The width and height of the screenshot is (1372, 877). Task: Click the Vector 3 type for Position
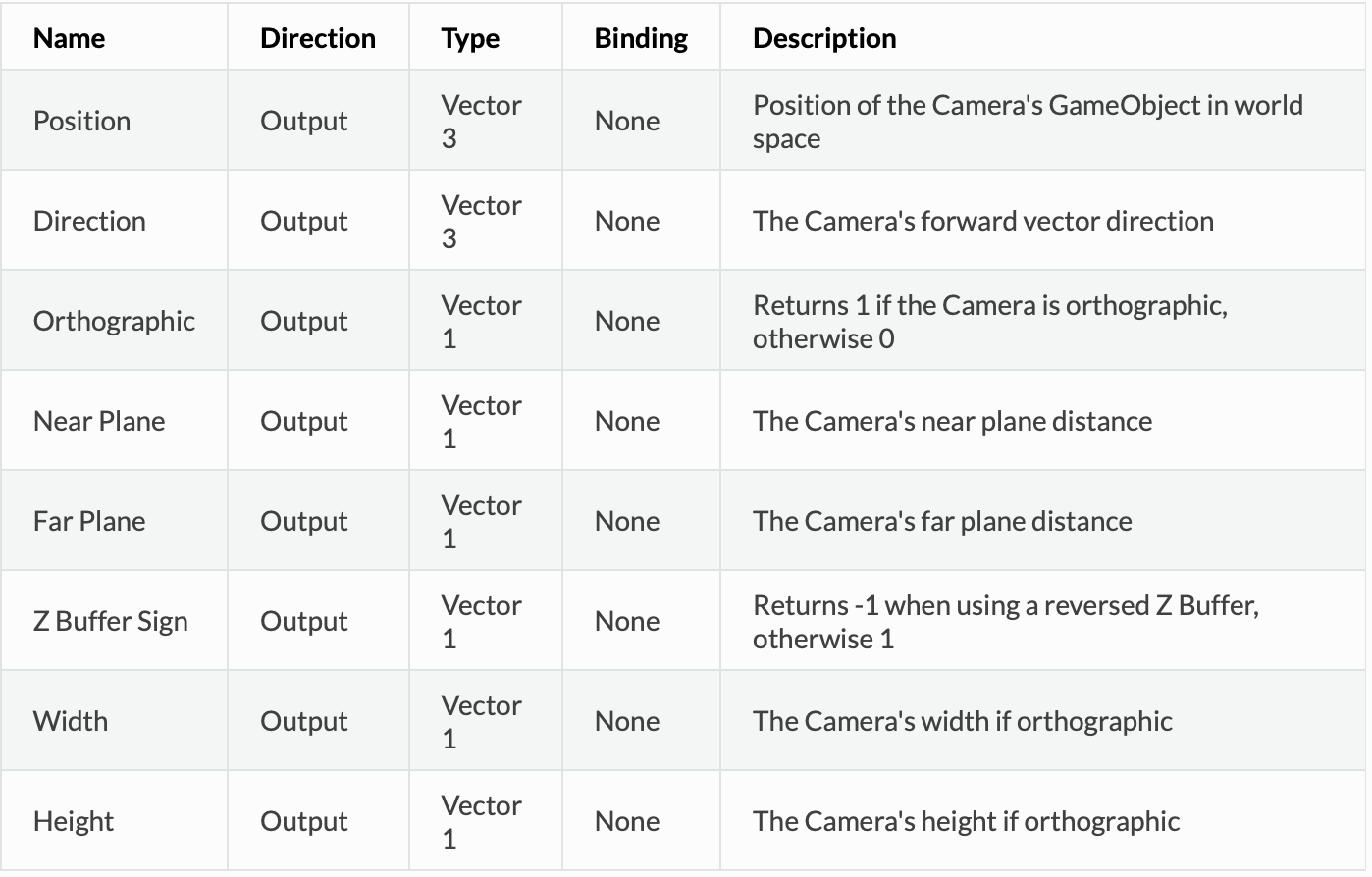click(481, 121)
